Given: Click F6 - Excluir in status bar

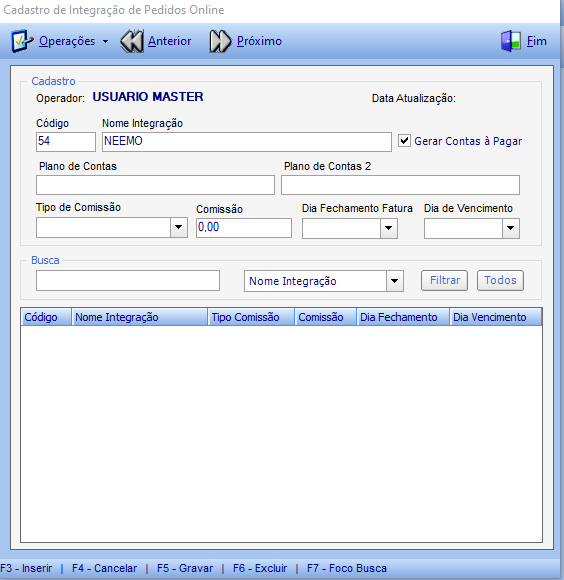Looking at the screenshot, I should pyautogui.click(x=260, y=568).
